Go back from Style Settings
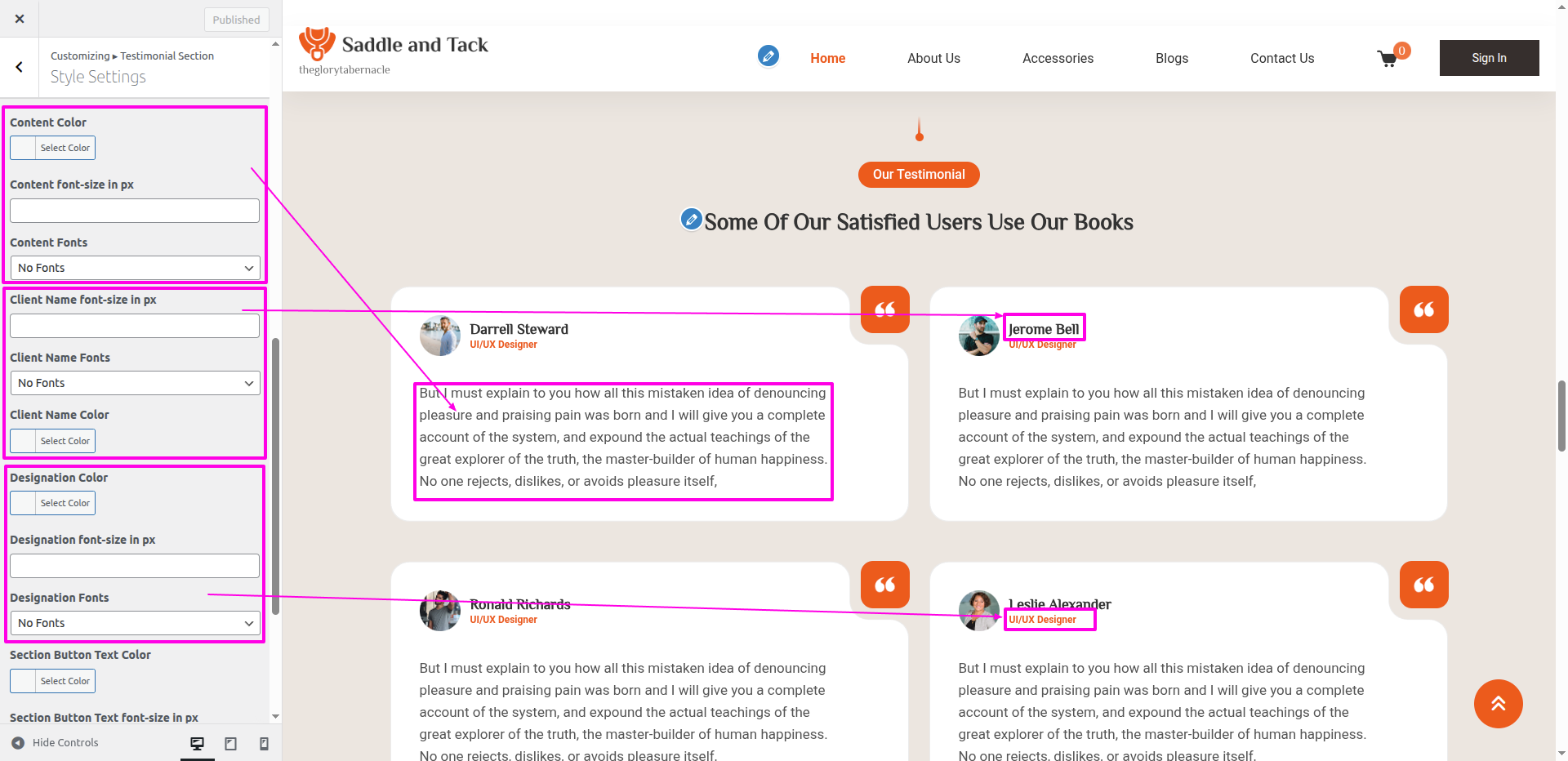The width and height of the screenshot is (1568, 761). click(20, 67)
